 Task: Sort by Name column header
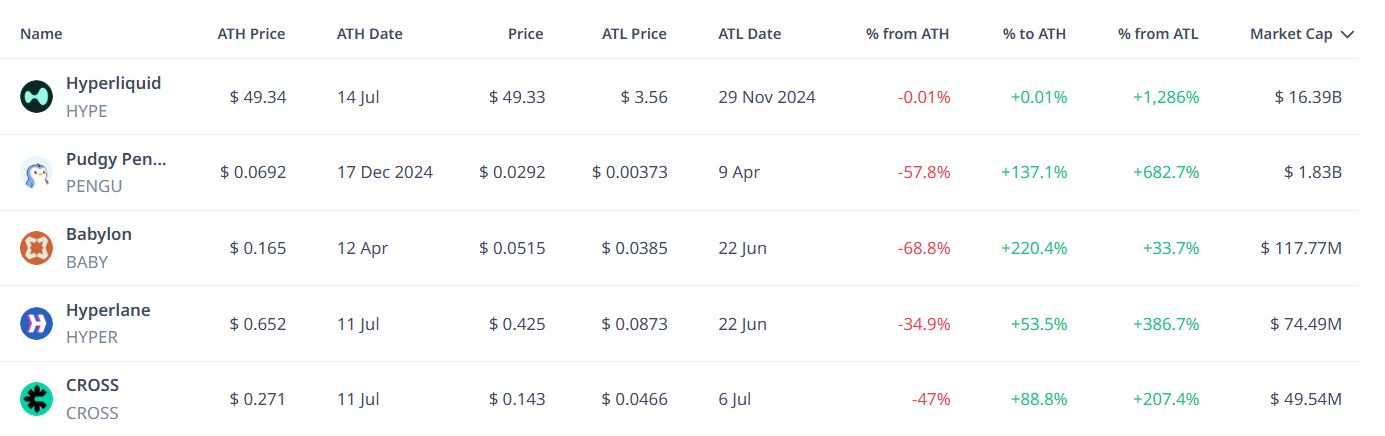(41, 34)
